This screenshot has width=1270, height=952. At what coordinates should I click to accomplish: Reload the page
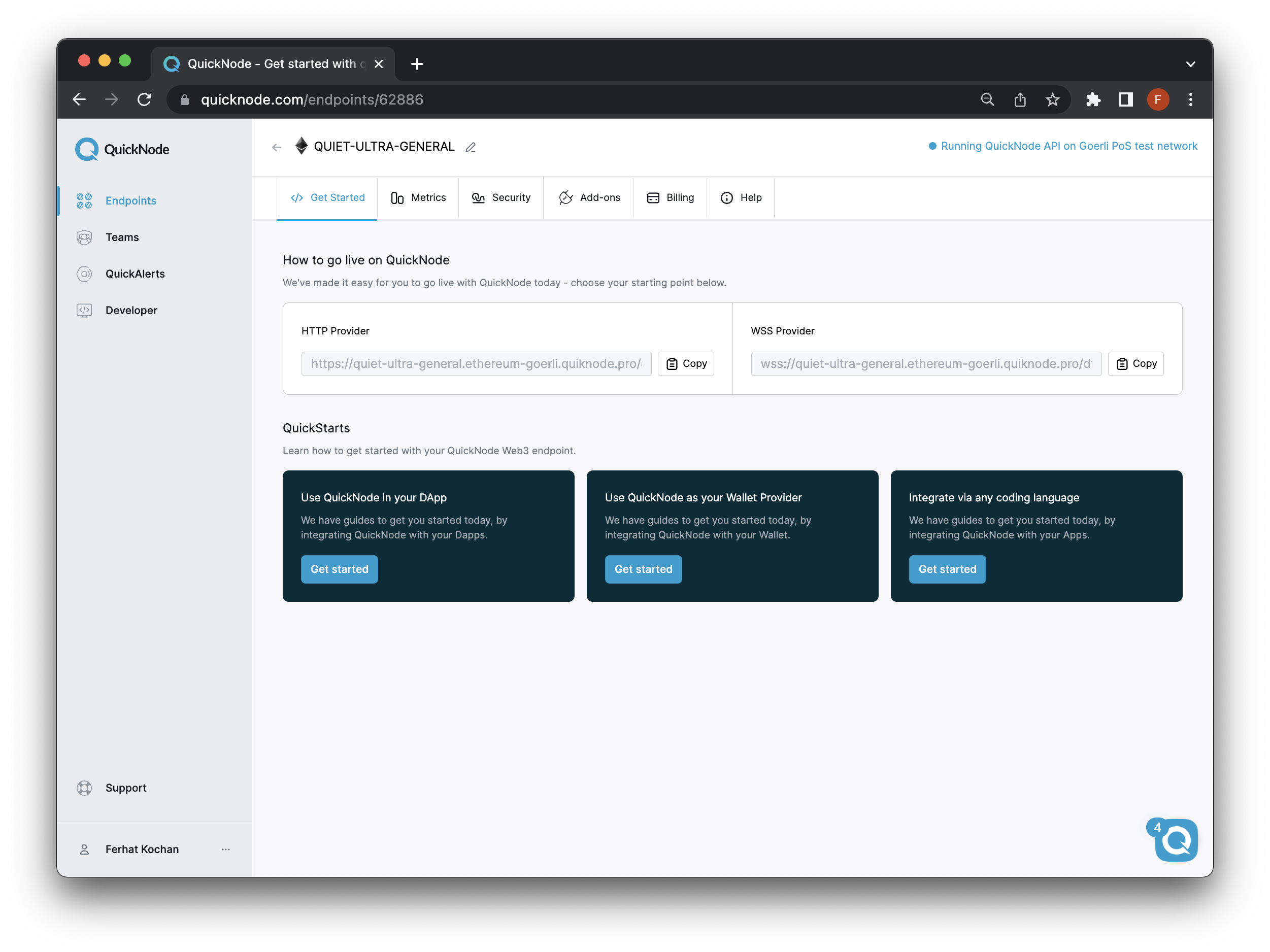[x=144, y=99]
